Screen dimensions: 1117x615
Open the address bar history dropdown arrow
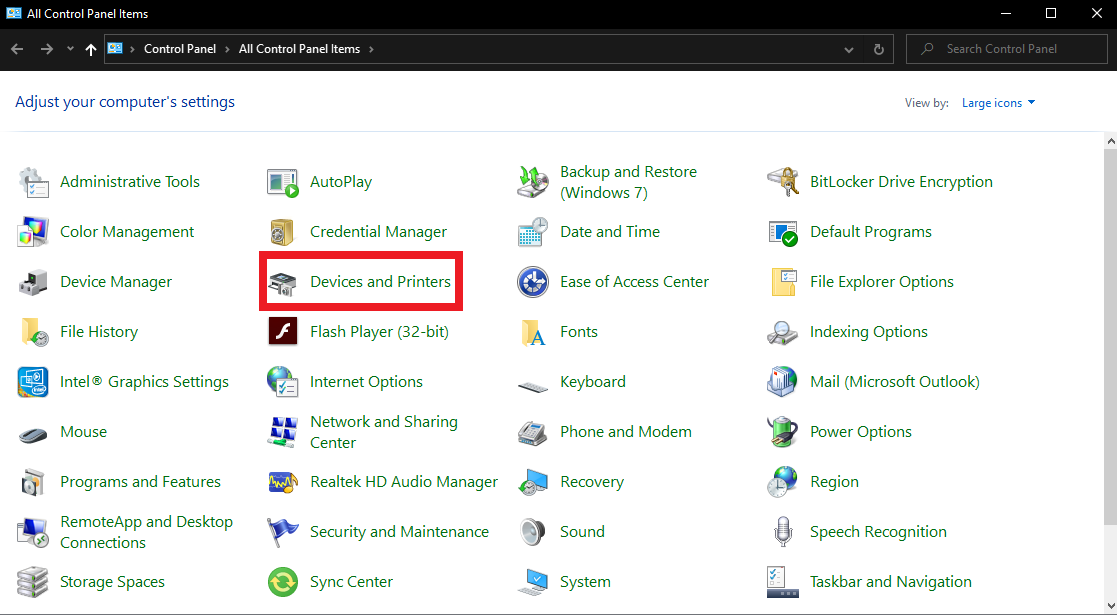tap(849, 49)
